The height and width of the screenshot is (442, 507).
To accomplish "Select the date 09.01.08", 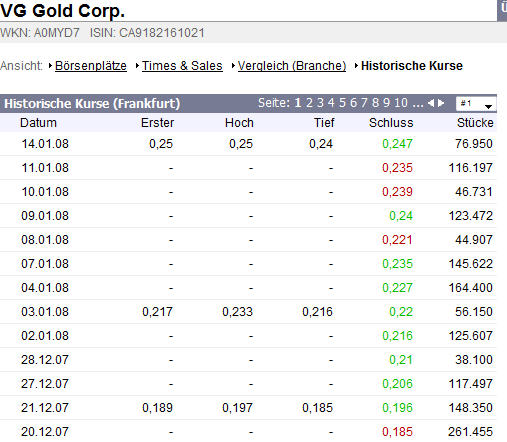I will click(45, 216).
